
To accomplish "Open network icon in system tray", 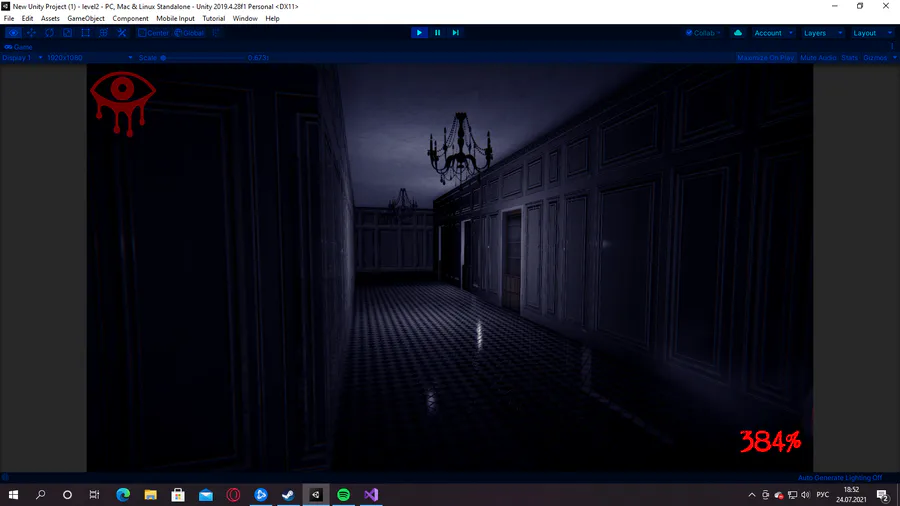I will click(793, 495).
